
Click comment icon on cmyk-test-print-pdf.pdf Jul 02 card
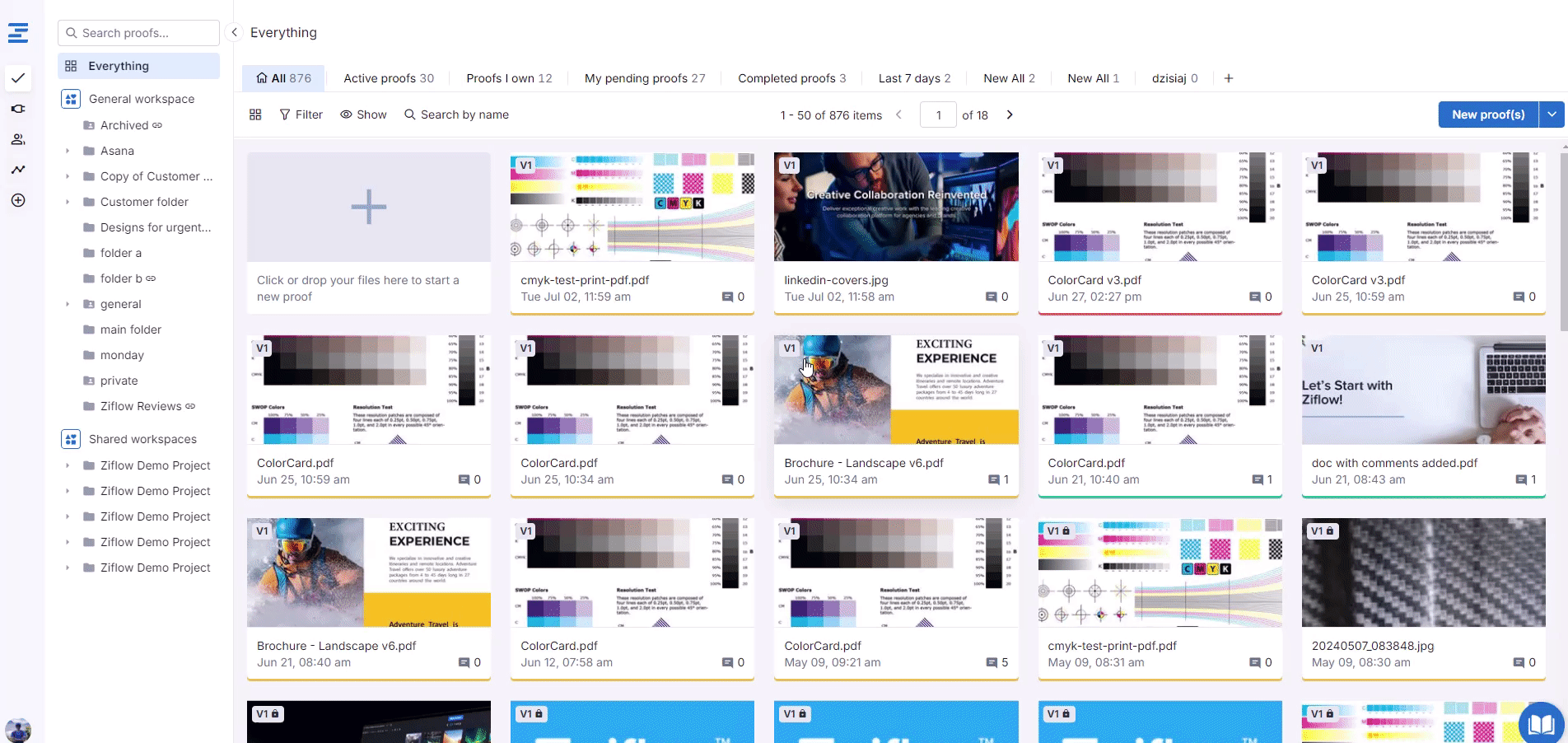pyautogui.click(x=727, y=297)
